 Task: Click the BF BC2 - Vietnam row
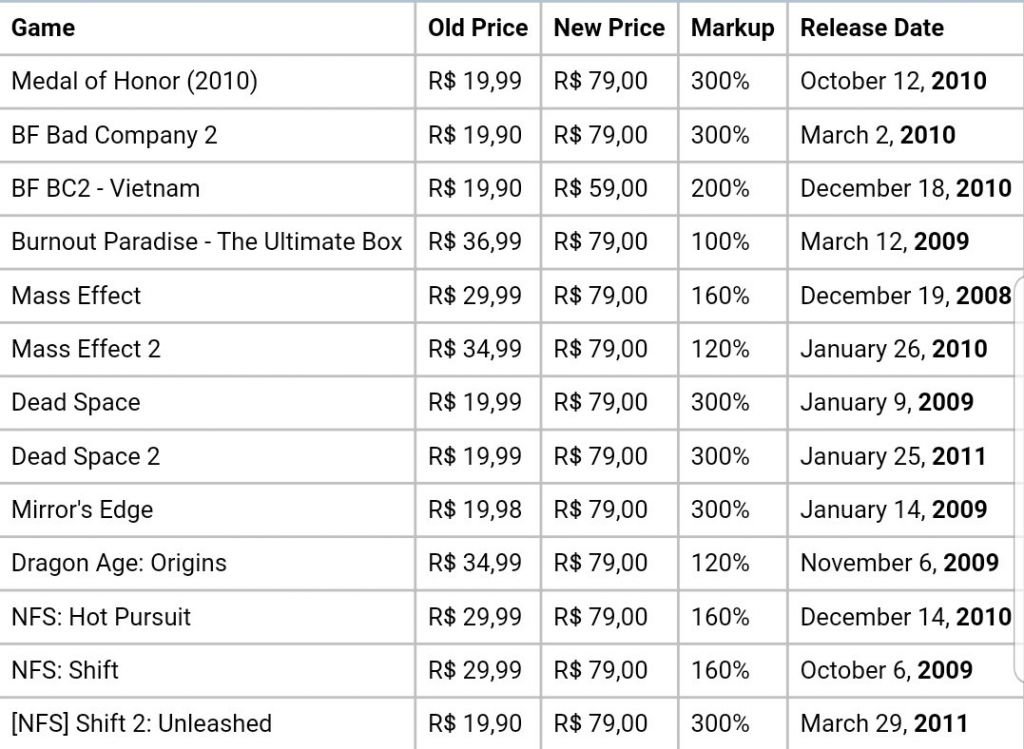pyautogui.click(x=512, y=189)
